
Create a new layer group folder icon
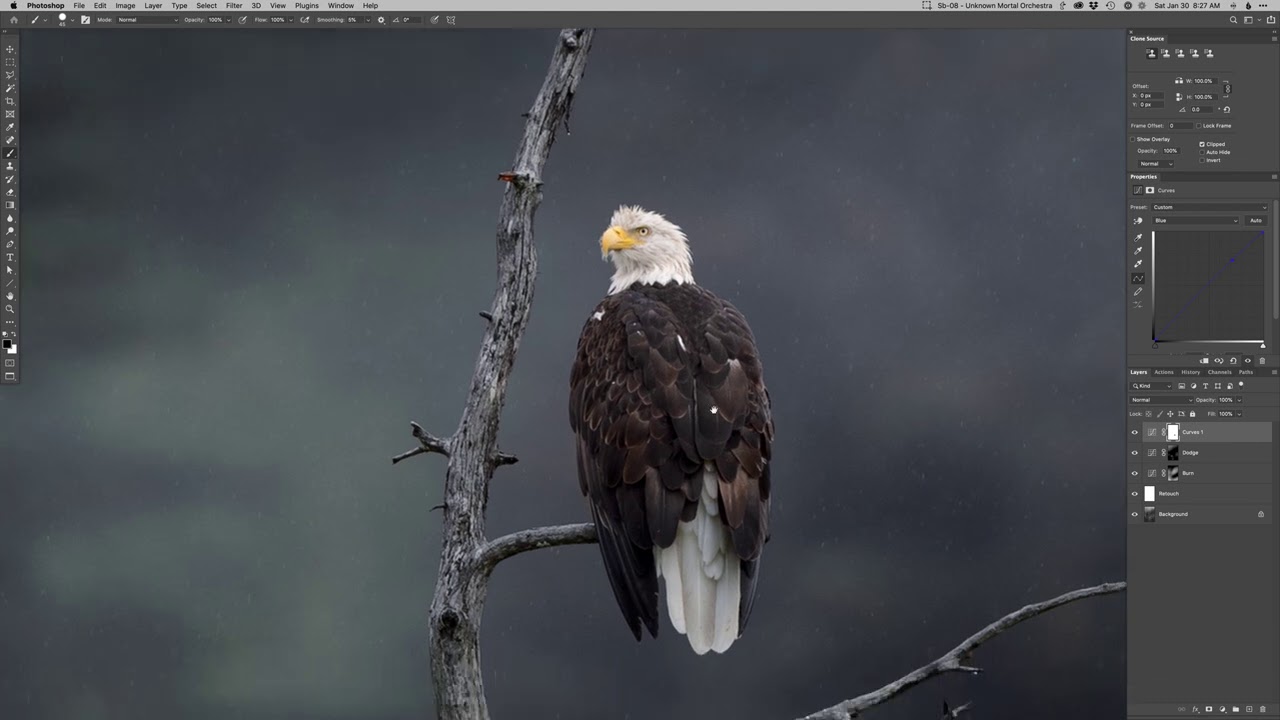coord(1236,709)
